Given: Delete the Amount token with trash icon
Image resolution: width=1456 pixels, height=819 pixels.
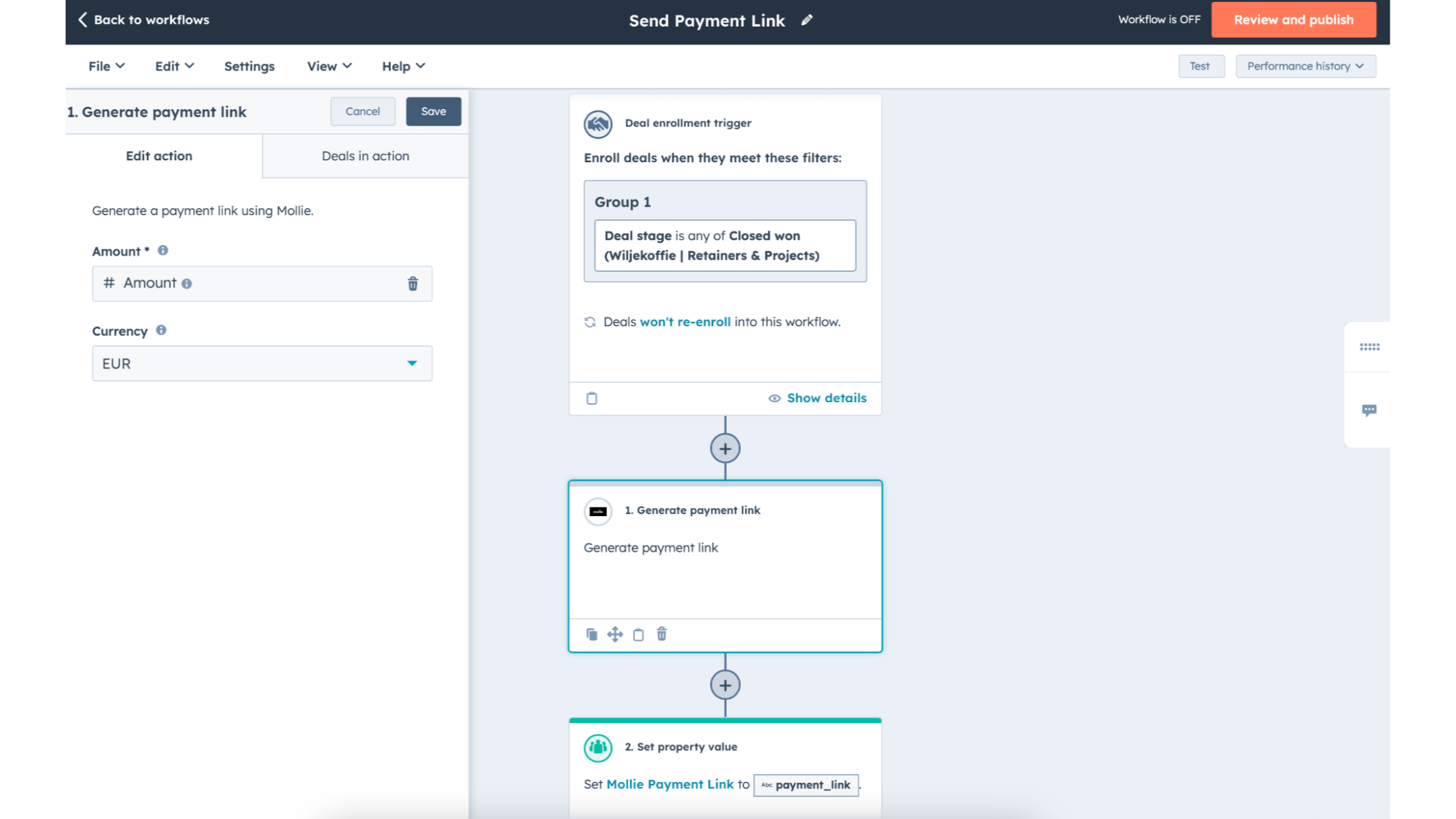Looking at the screenshot, I should tap(412, 284).
